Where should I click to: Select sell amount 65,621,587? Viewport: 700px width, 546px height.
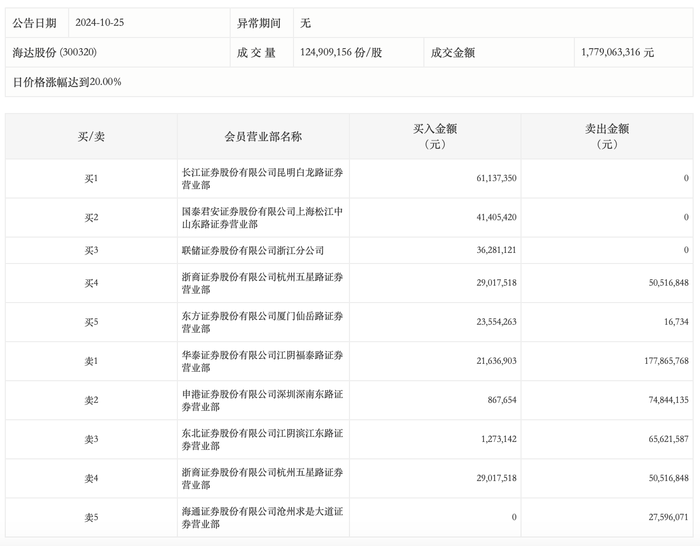click(x=669, y=439)
